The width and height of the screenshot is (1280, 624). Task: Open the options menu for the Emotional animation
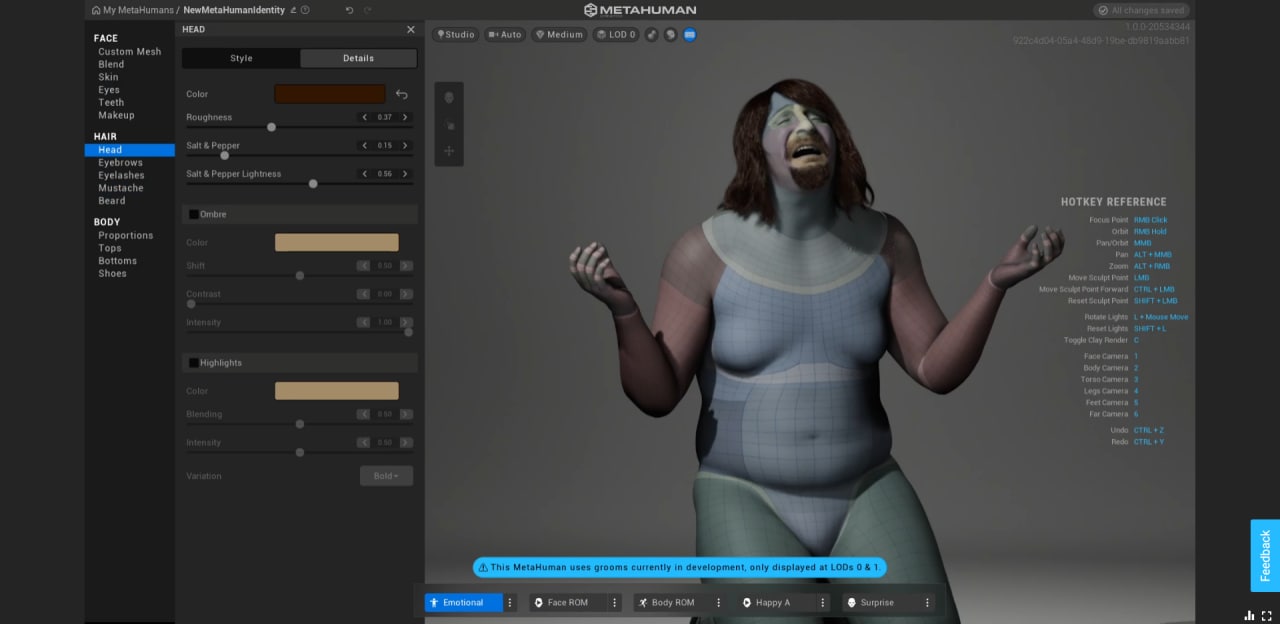click(510, 602)
